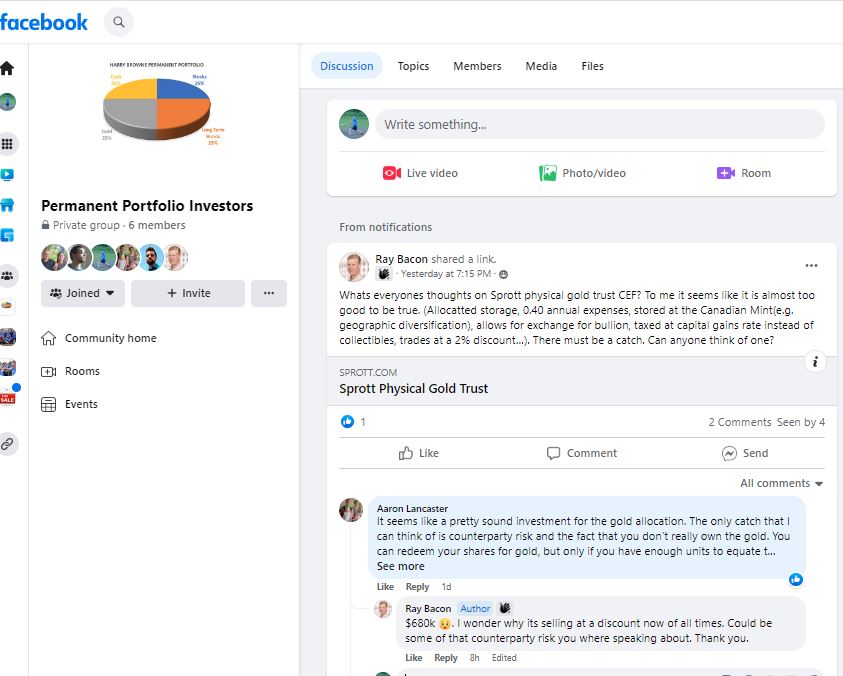
Task: Switch to the Members tab
Action: 477,66
